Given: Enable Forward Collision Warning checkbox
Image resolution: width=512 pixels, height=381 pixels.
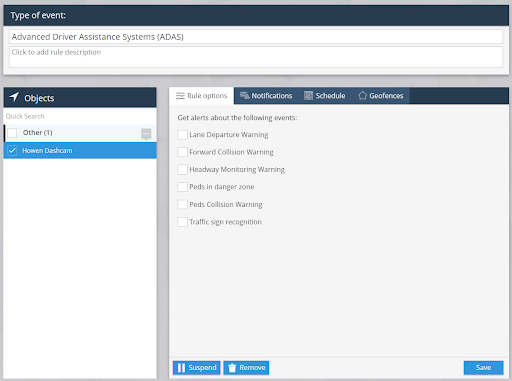Looking at the screenshot, I should pos(182,152).
